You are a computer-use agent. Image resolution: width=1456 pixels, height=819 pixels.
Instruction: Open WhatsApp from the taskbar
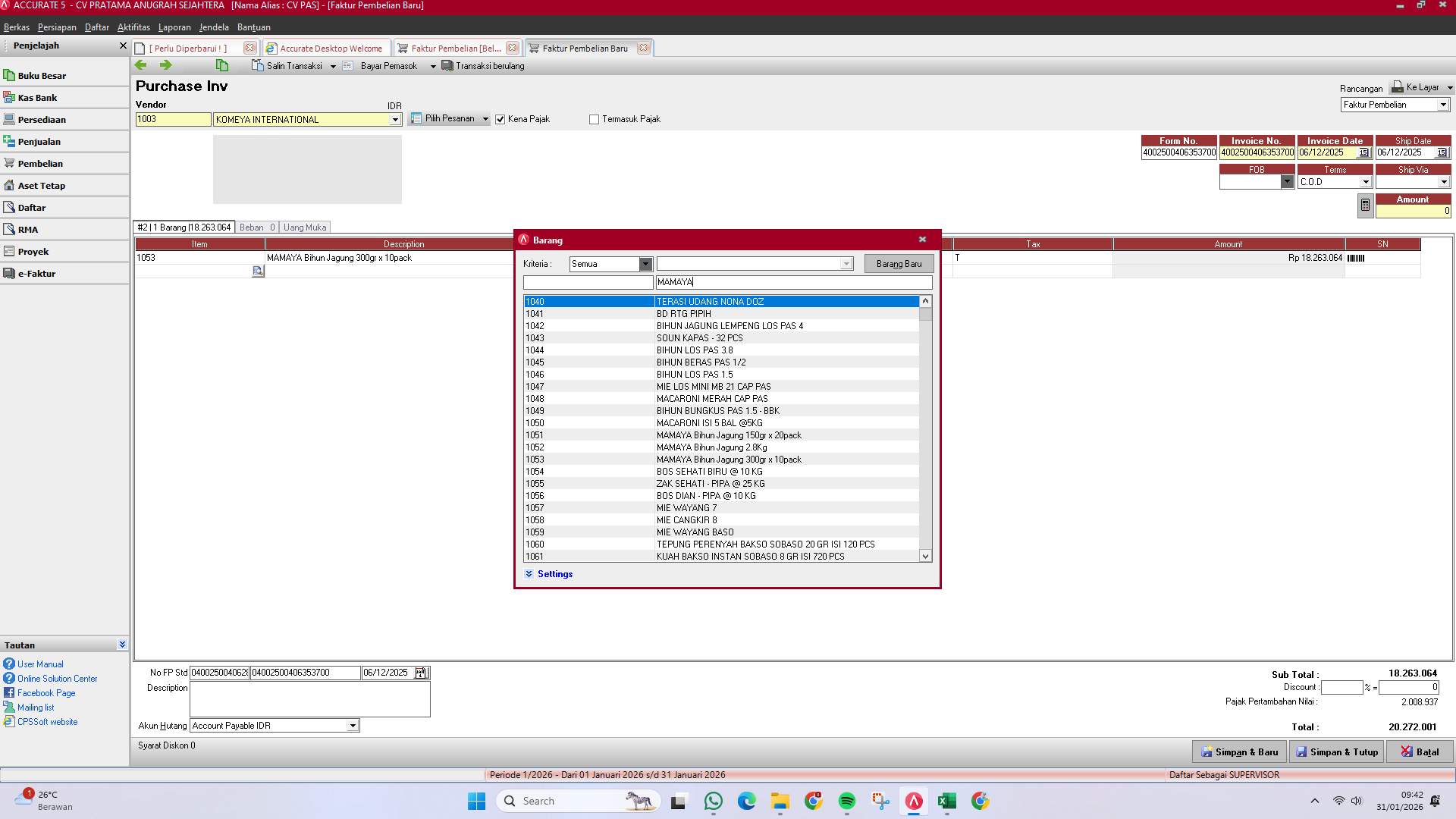713,801
